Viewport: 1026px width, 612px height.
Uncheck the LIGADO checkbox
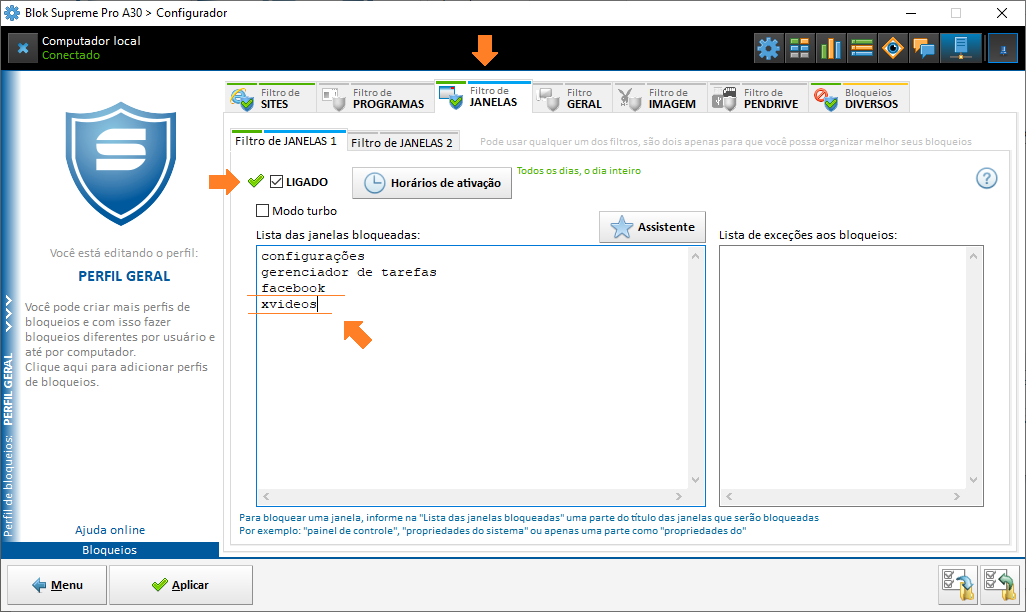coord(277,182)
